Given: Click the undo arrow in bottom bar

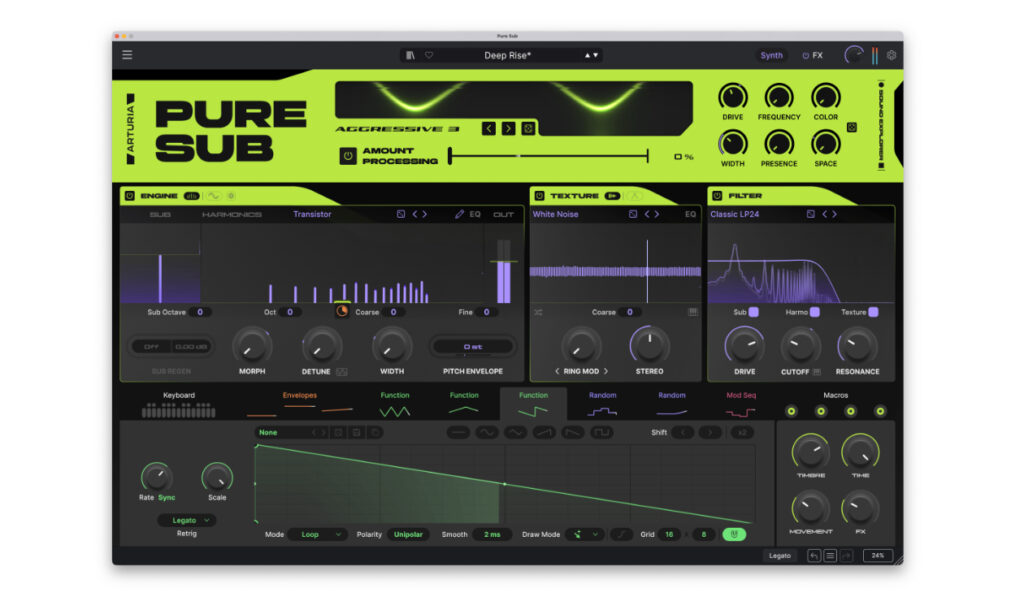Looking at the screenshot, I should coord(814,556).
